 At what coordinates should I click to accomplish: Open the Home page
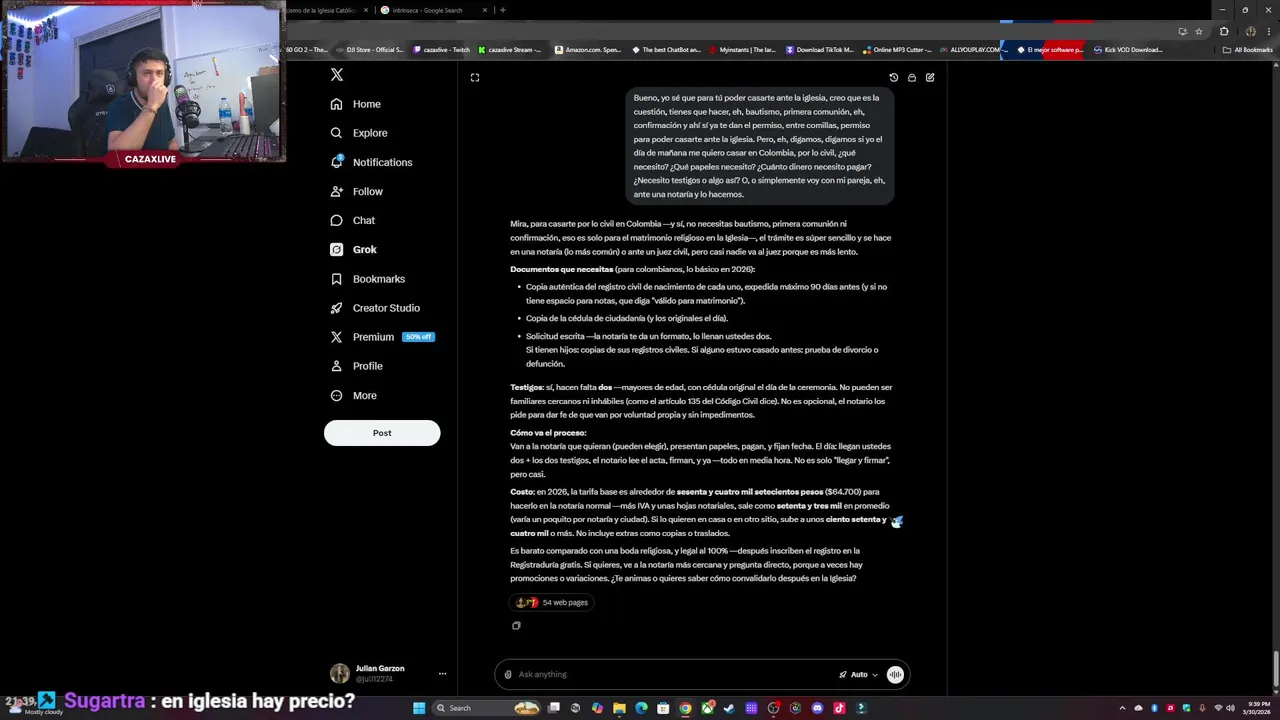pyautogui.click(x=355, y=104)
